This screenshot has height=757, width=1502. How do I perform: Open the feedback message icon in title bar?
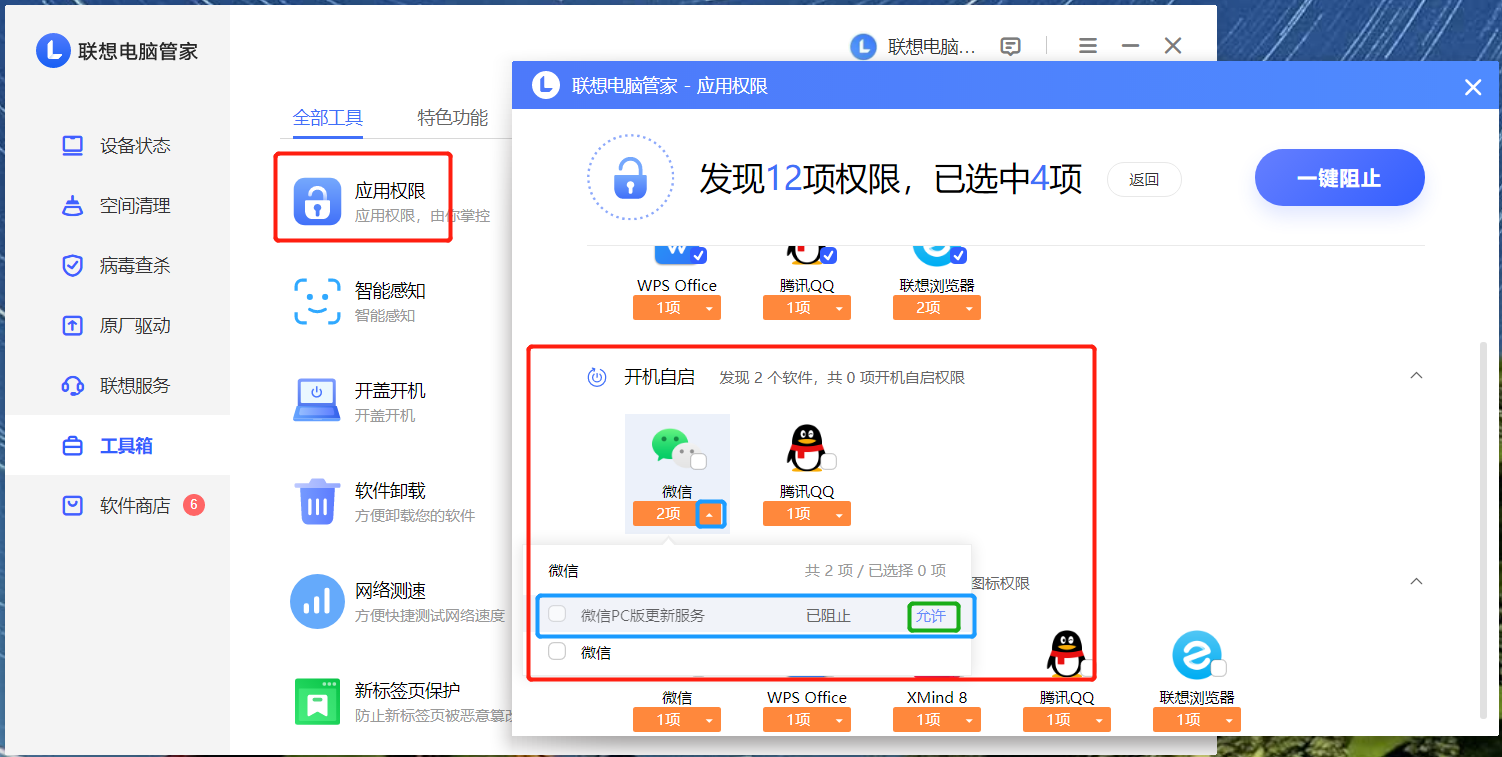click(1011, 46)
